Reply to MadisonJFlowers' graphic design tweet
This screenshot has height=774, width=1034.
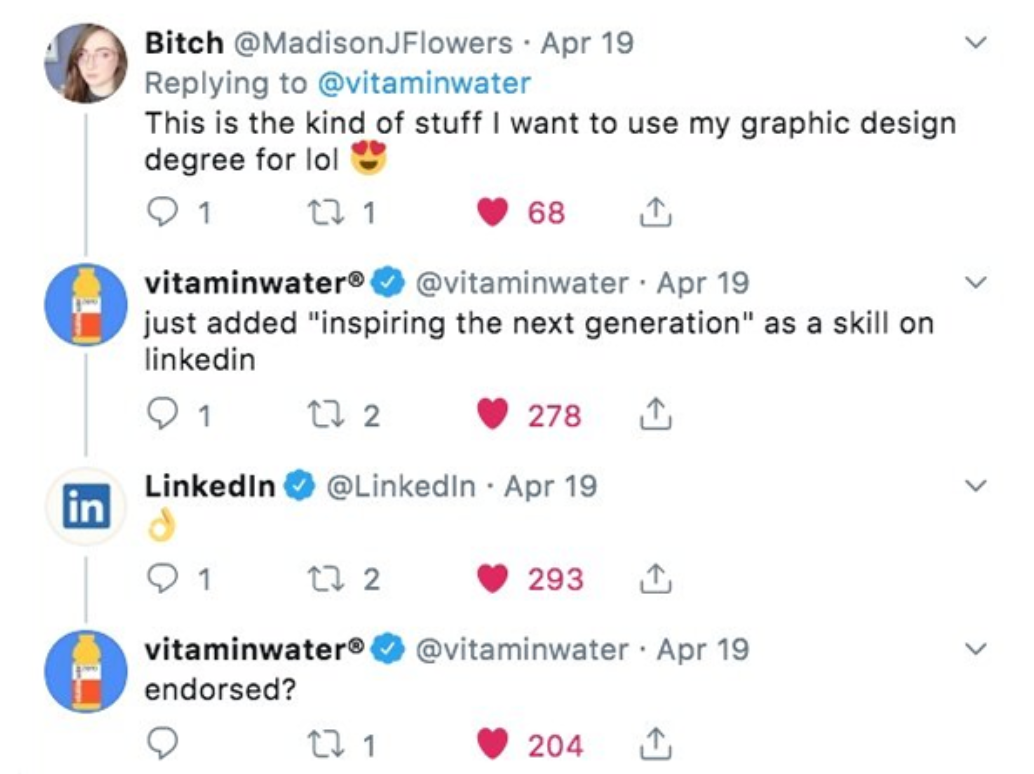pyautogui.click(x=164, y=213)
